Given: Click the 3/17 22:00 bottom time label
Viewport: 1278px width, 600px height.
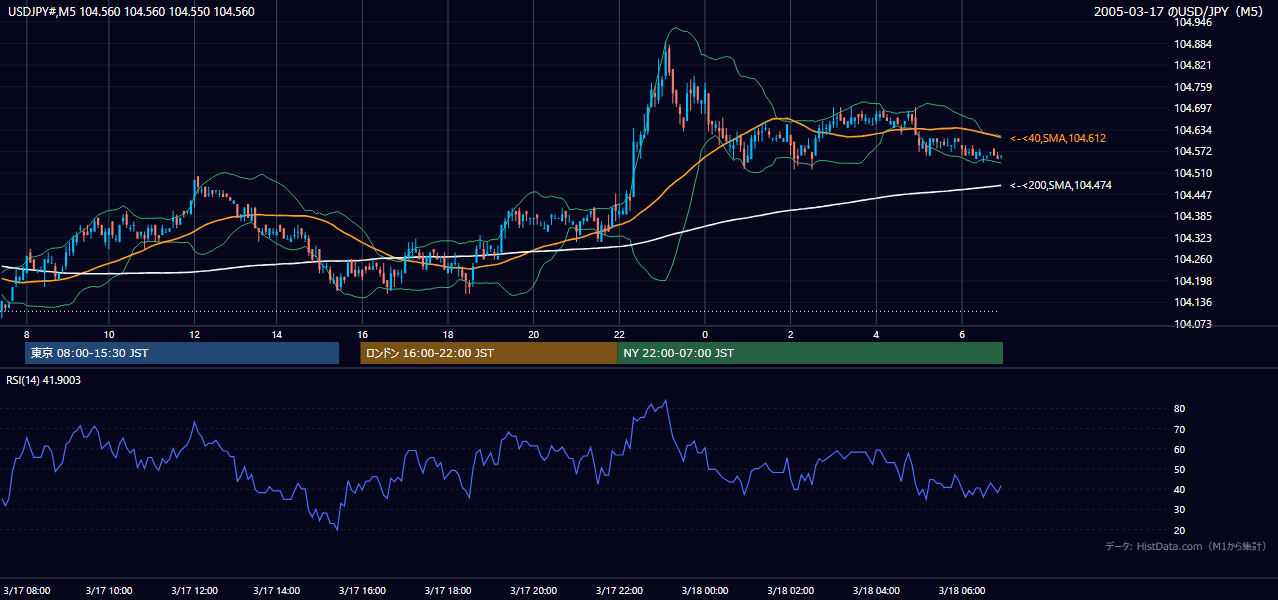Looking at the screenshot, I should (619, 590).
